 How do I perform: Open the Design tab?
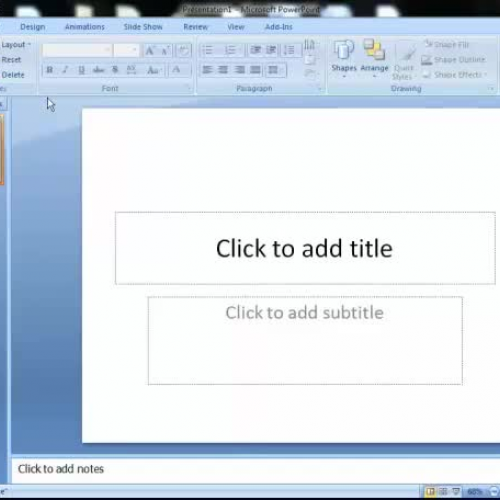33,27
